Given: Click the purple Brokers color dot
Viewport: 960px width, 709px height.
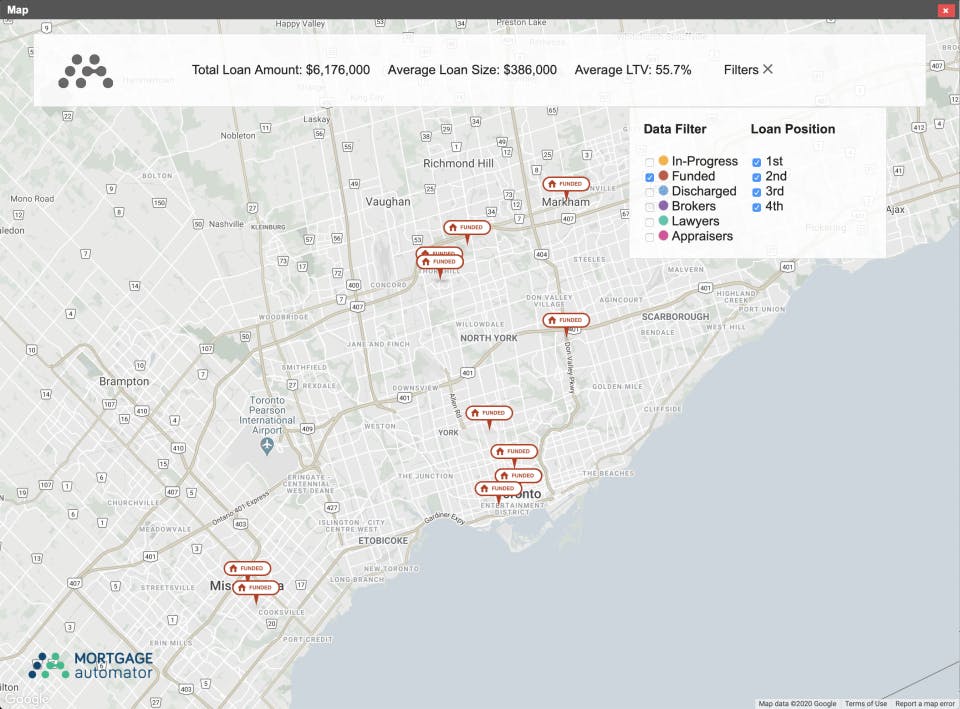Looking at the screenshot, I should click(663, 206).
